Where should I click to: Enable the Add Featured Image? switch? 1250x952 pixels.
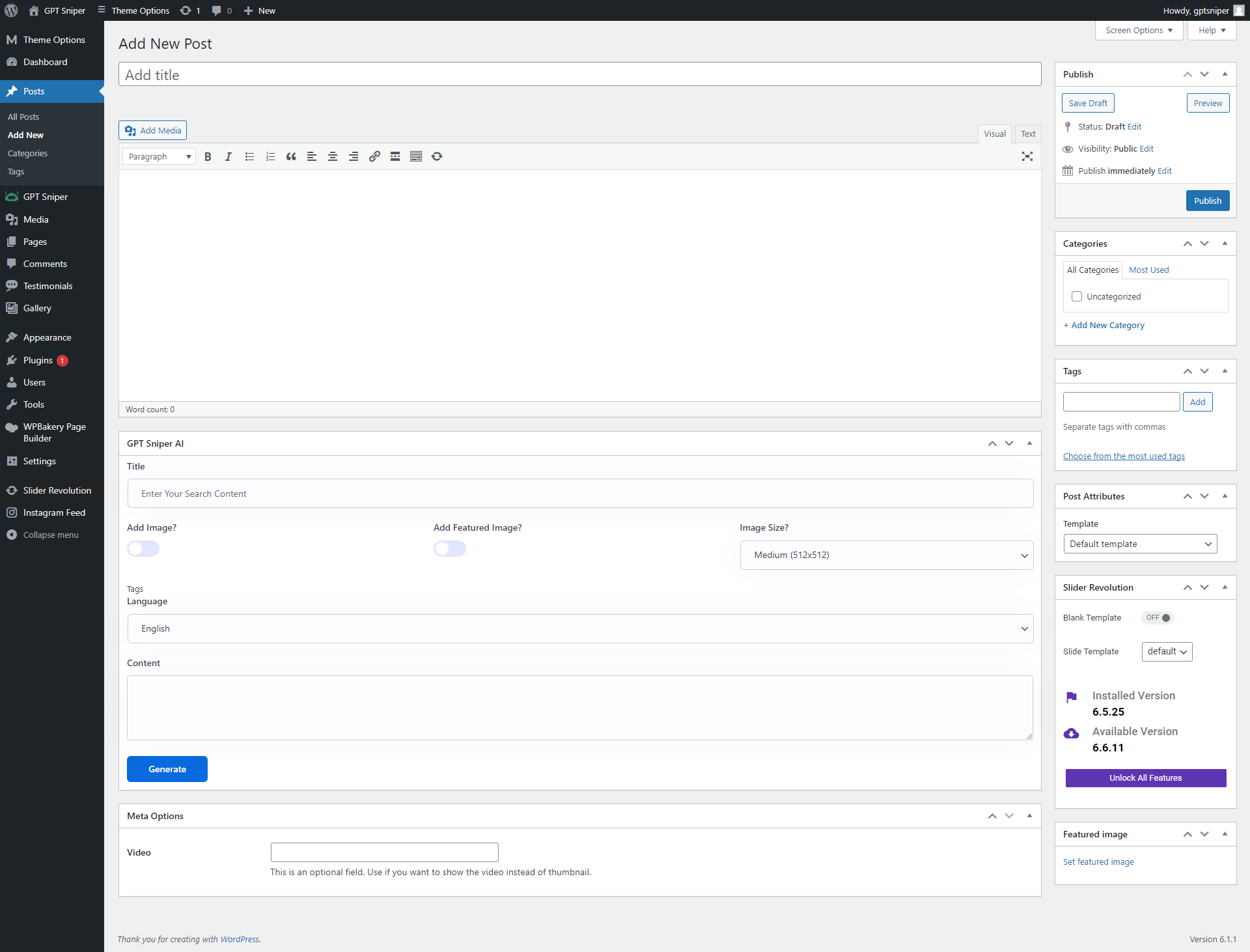pyautogui.click(x=450, y=549)
